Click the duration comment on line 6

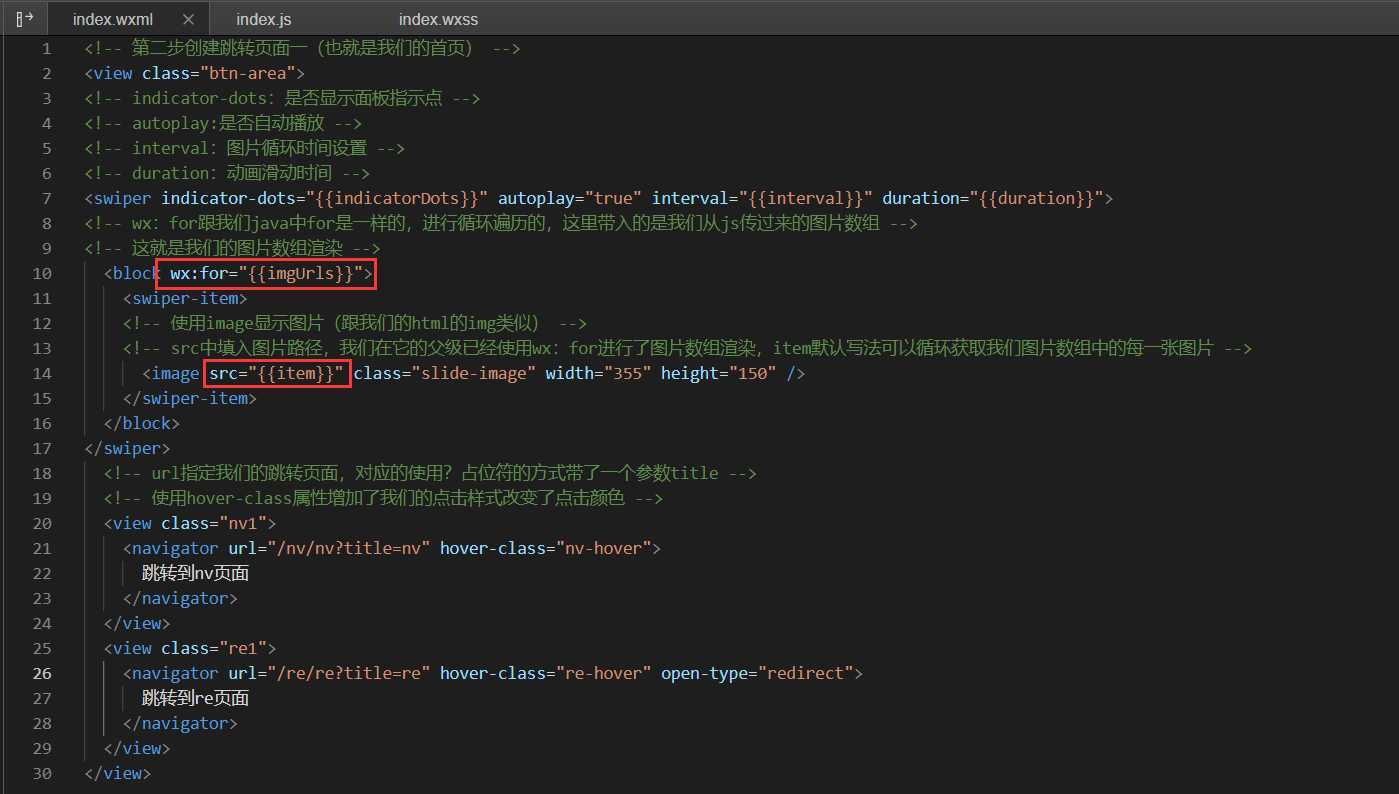pyautogui.click(x=228, y=173)
